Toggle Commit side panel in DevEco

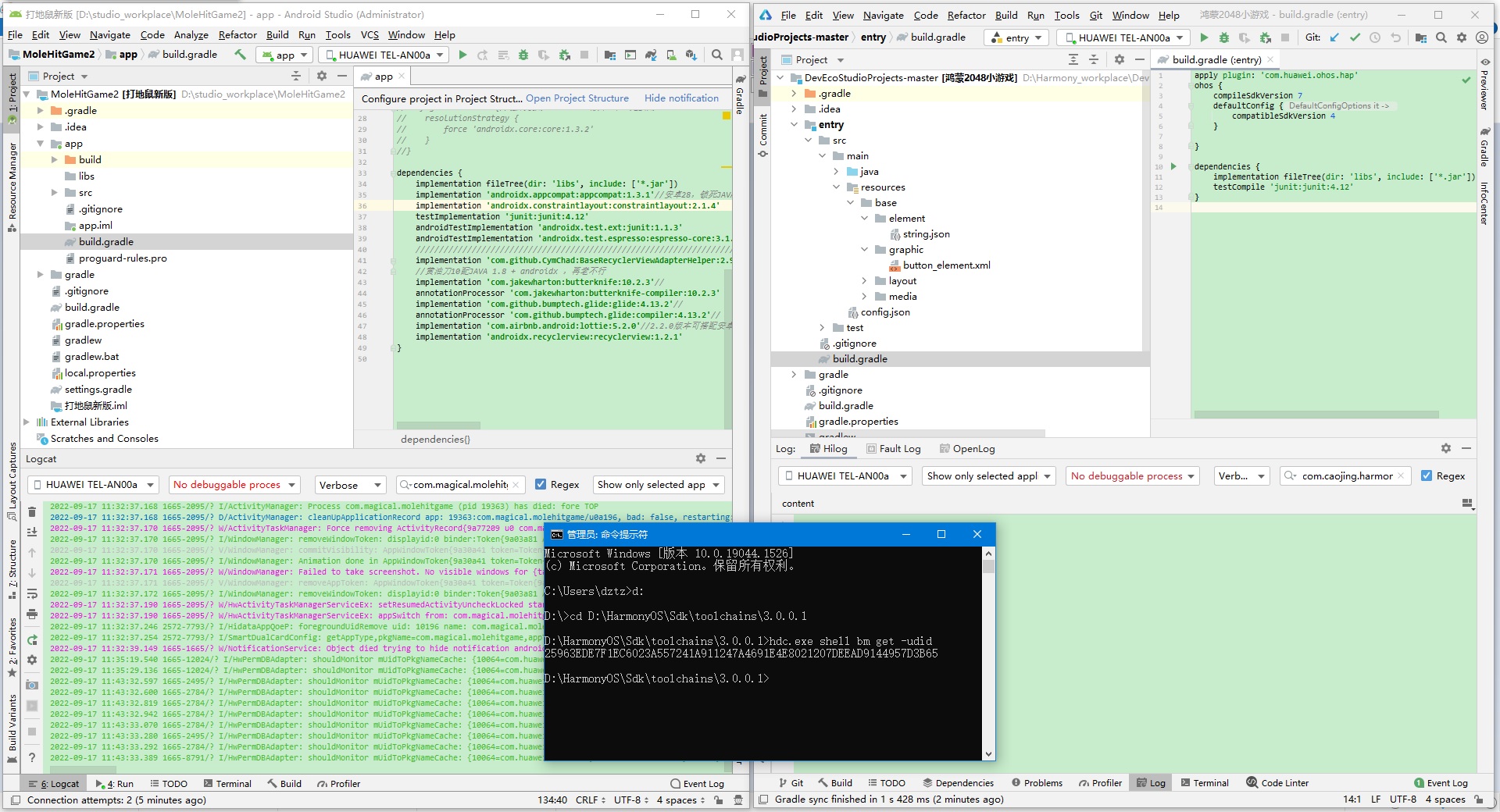tap(763, 134)
